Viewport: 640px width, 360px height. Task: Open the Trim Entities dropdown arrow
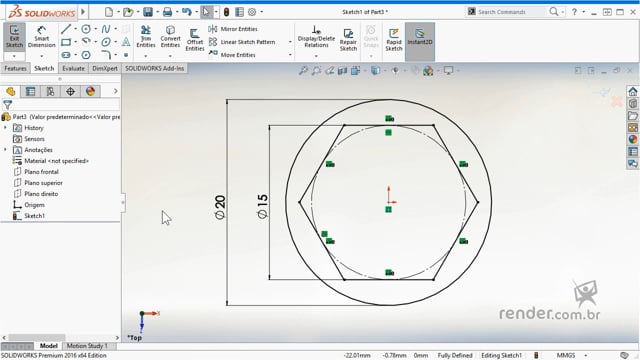(146, 56)
